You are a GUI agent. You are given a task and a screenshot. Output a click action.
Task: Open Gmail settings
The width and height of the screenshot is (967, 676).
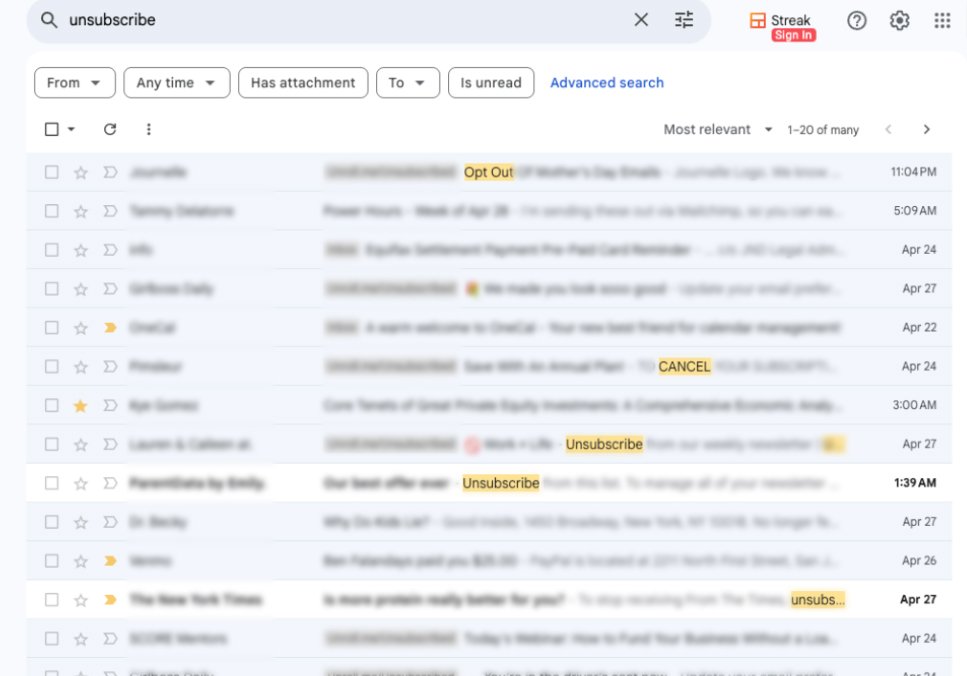coord(898,20)
